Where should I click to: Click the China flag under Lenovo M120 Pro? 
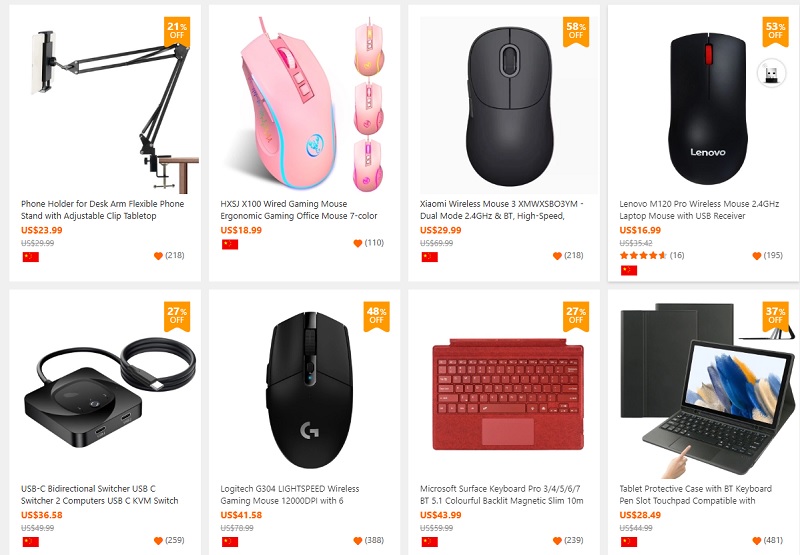(629, 270)
